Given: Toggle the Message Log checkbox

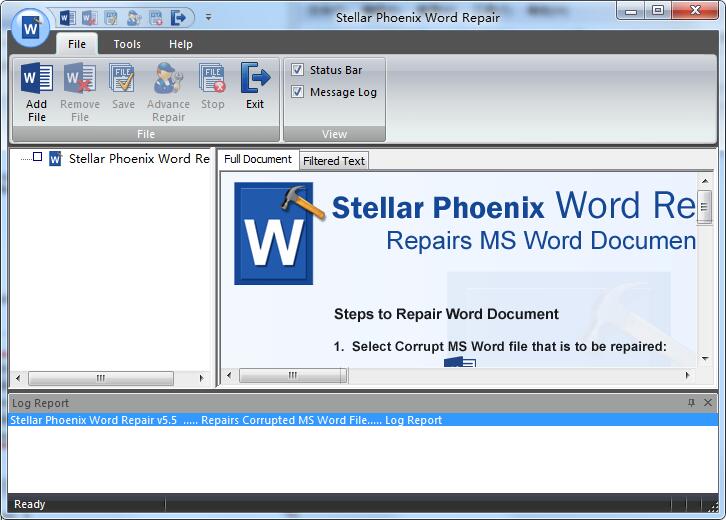Looking at the screenshot, I should (x=297, y=92).
